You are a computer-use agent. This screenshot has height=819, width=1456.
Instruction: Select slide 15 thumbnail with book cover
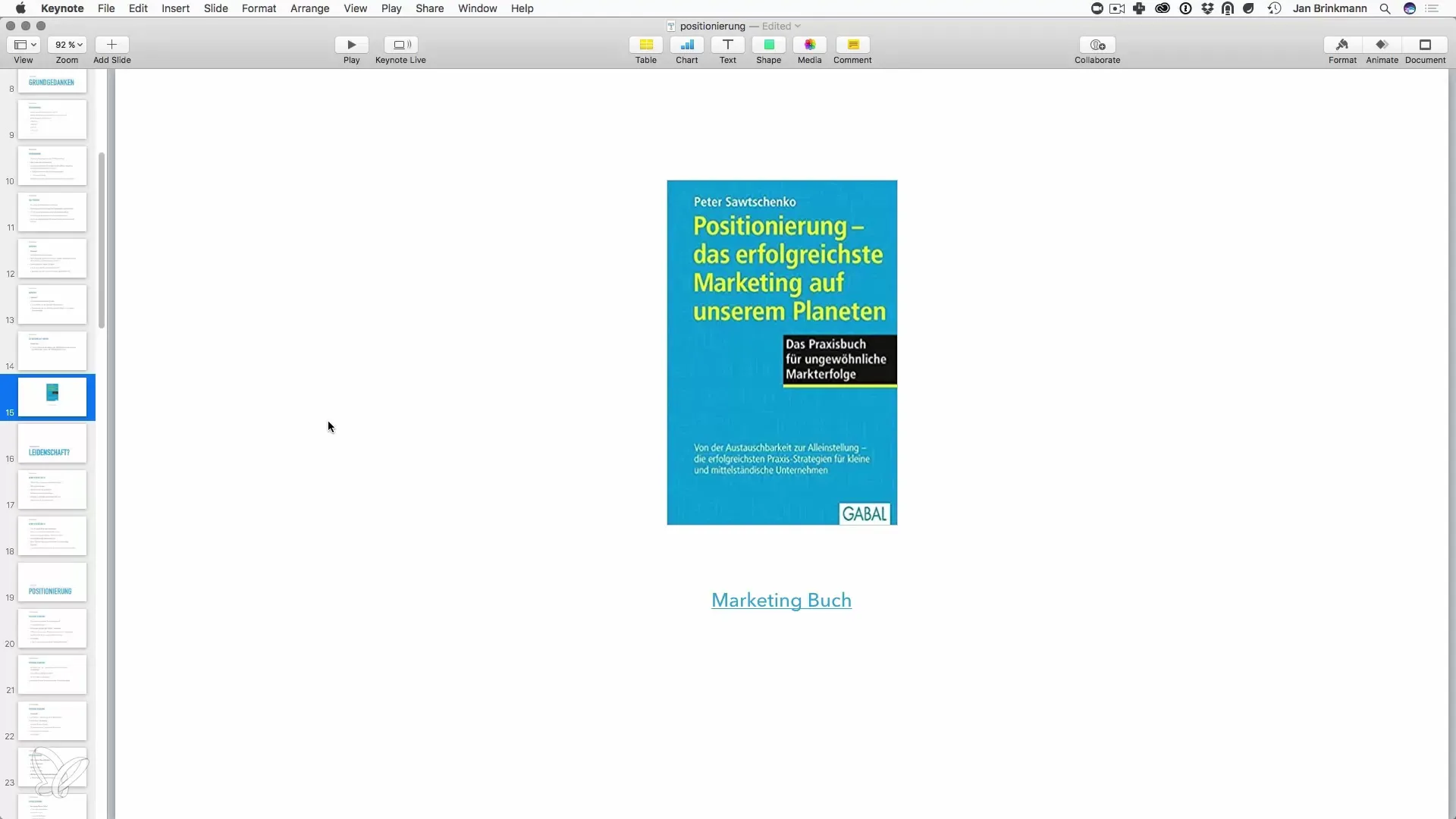52,397
